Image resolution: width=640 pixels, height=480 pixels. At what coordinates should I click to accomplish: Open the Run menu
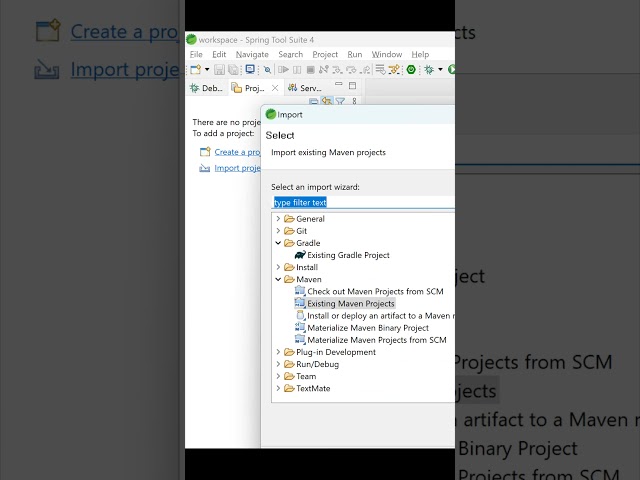coord(355,54)
